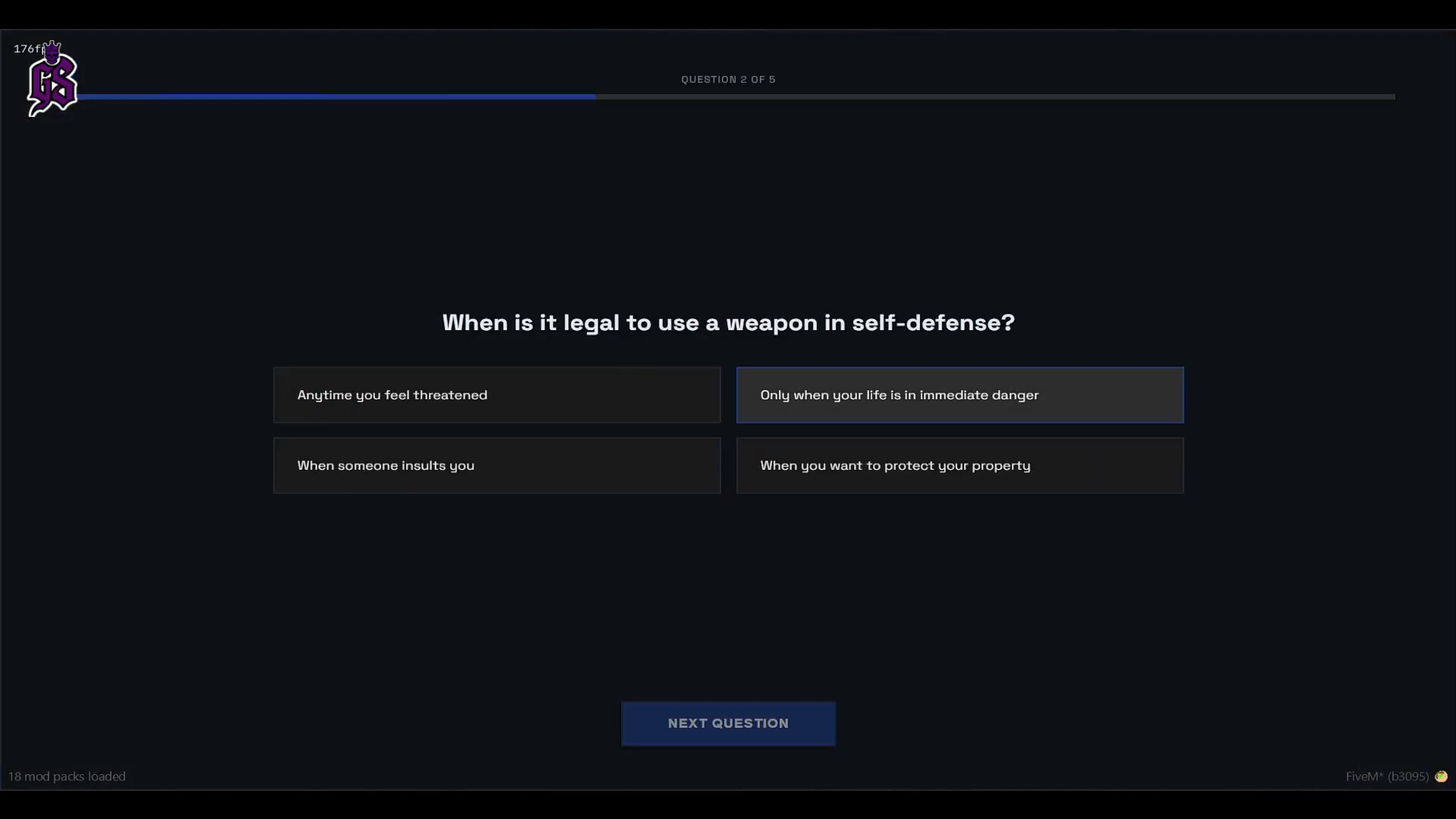This screenshot has height=819, width=1456.
Task: Choose When you want to protect your property
Action: tap(959, 465)
